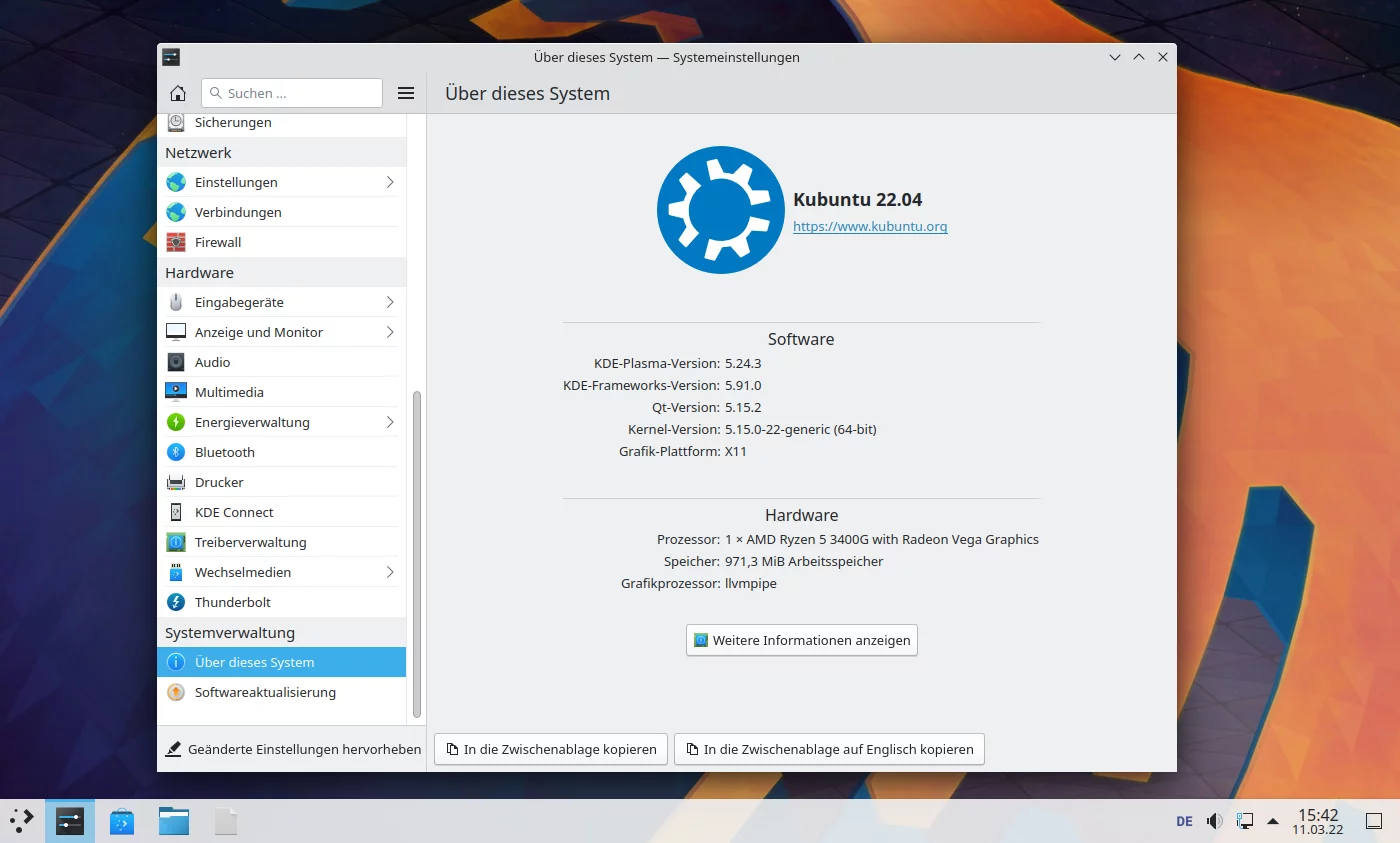Click the Kubuntu 22.04 heading
The height and width of the screenshot is (843, 1400).
tap(858, 199)
